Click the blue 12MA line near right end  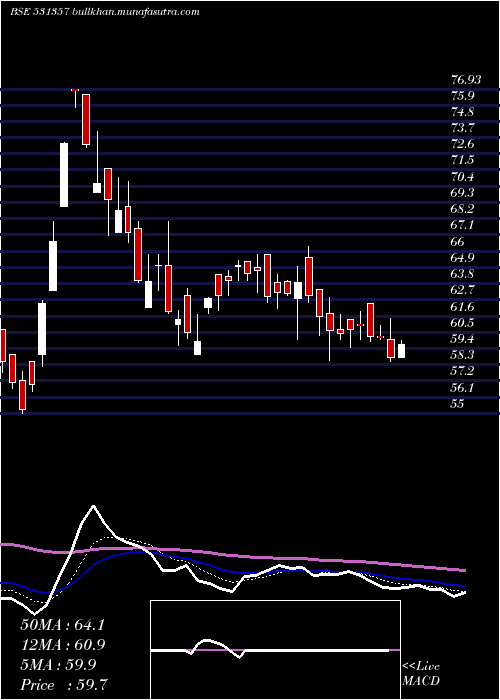(x=455, y=584)
